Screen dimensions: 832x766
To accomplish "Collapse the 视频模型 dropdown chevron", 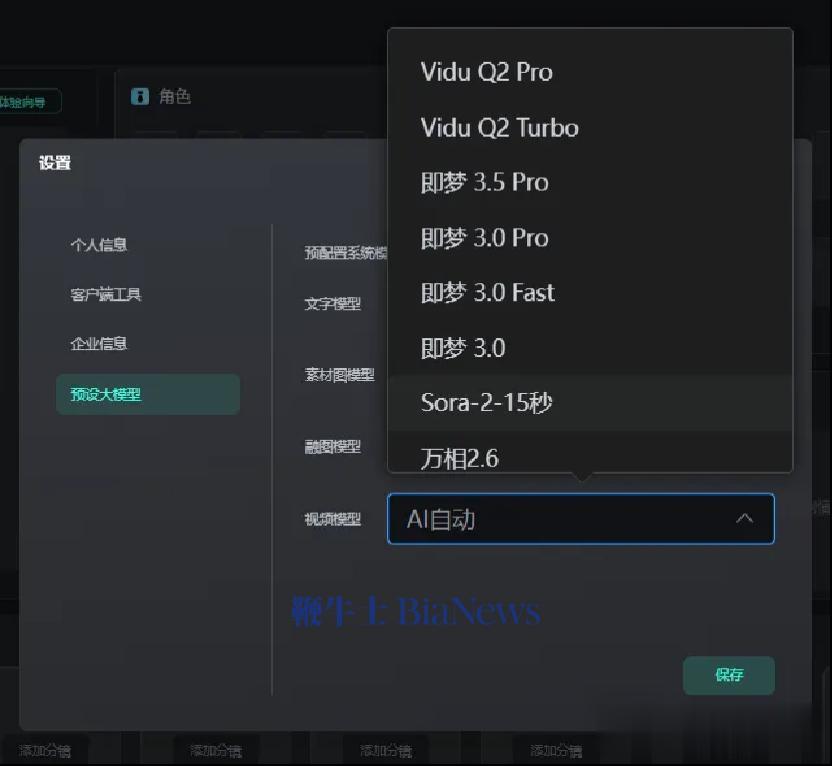I will pos(744,518).
